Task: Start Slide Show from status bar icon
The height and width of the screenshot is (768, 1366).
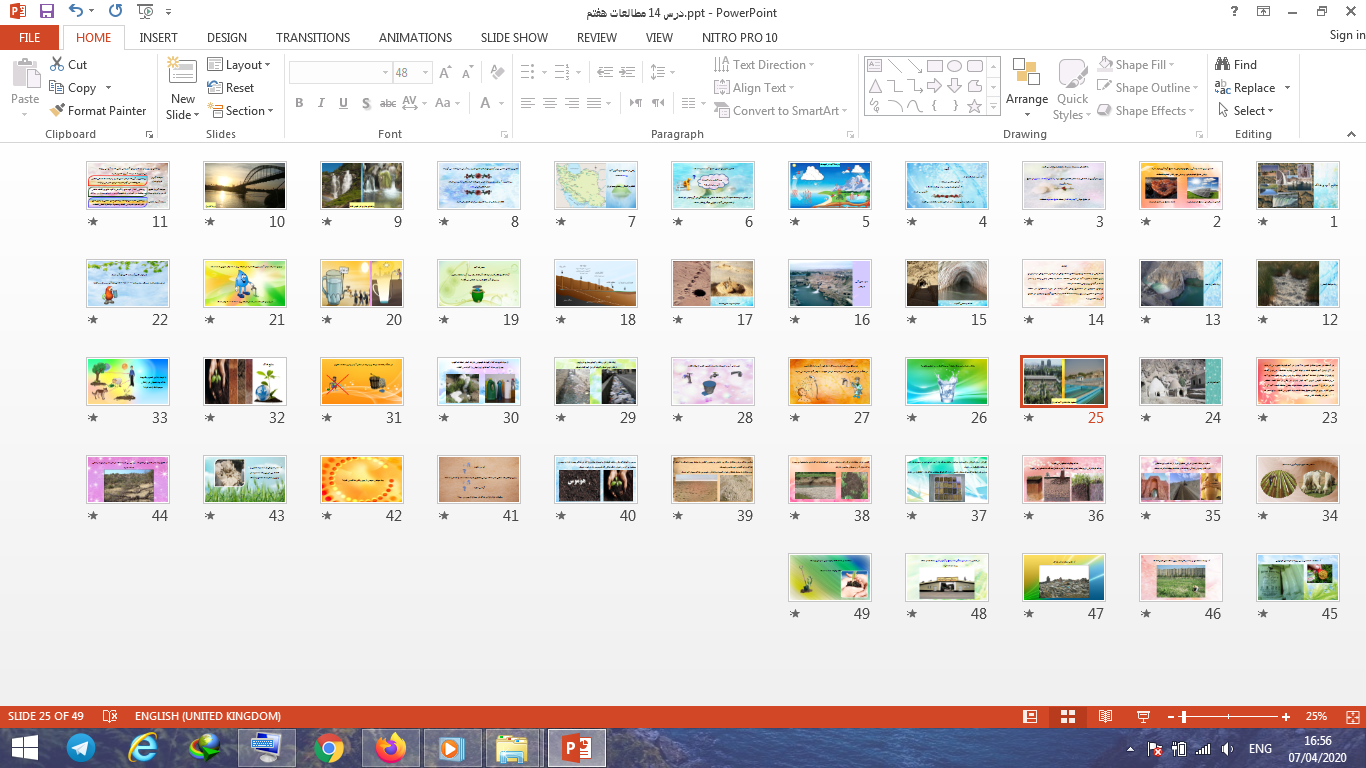Action: 1143,716
